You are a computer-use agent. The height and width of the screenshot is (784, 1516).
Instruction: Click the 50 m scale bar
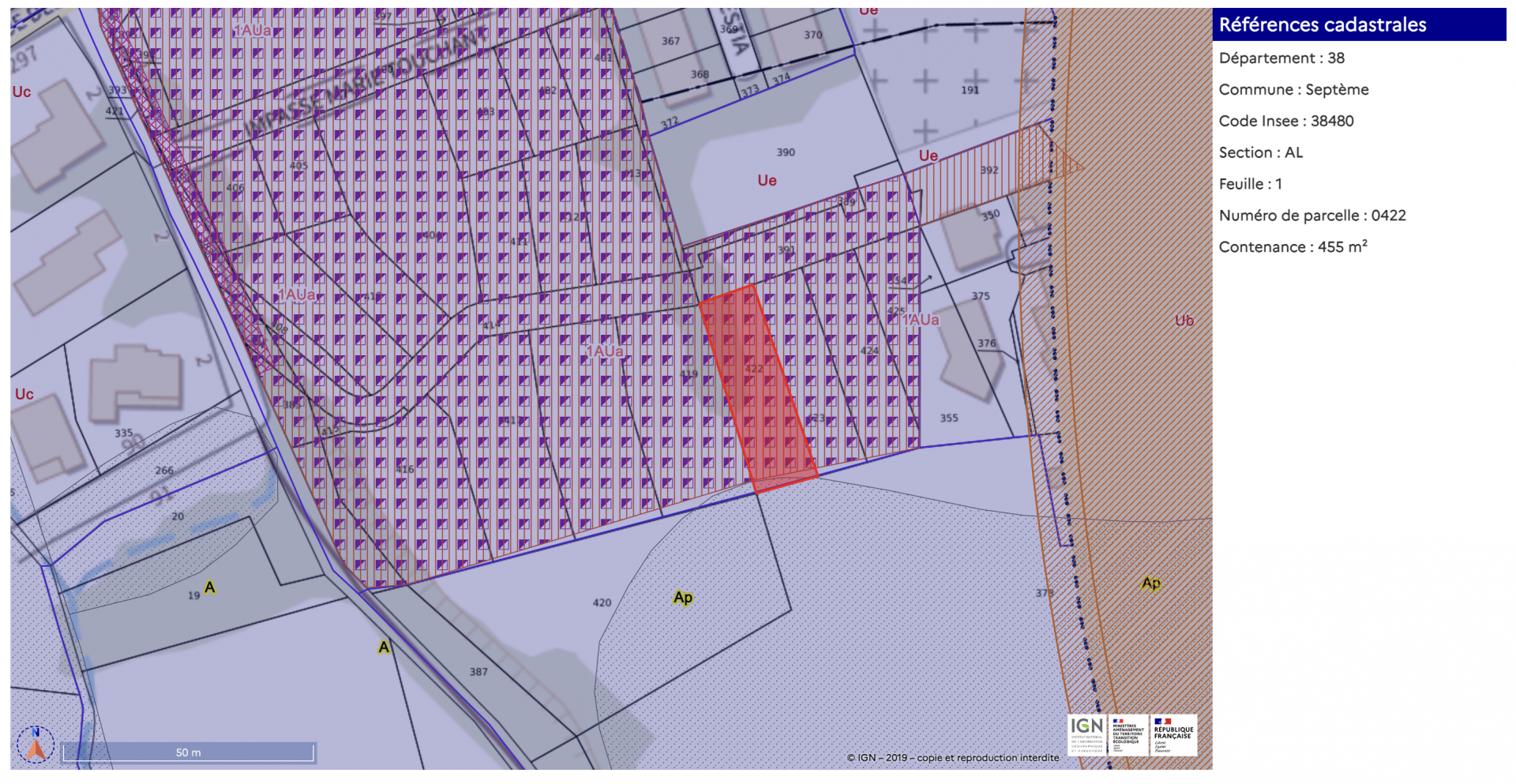(x=189, y=752)
